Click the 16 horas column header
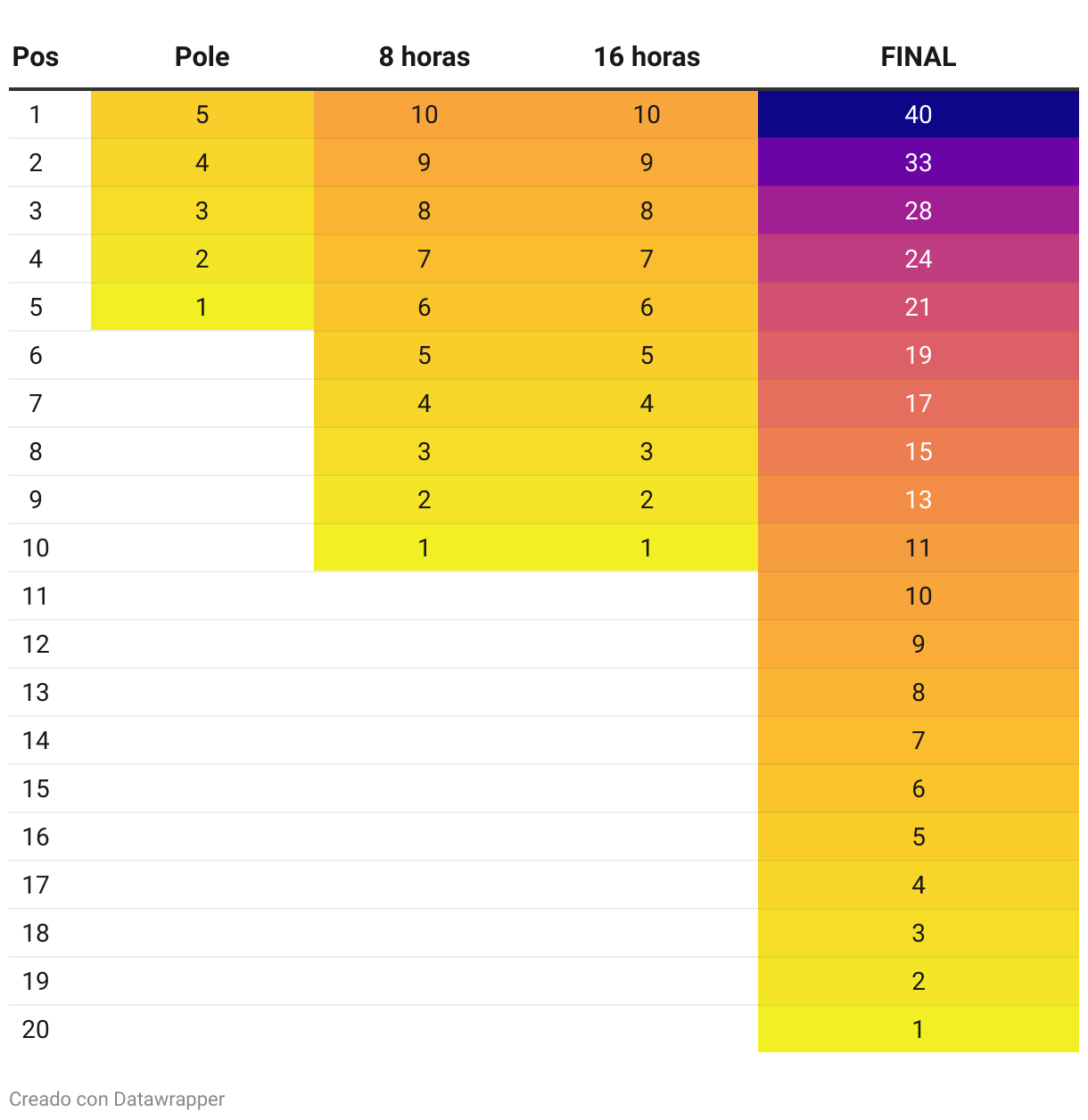The image size is (1088, 1120). click(647, 57)
